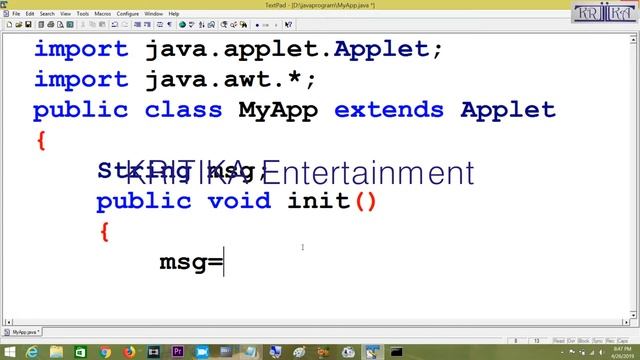Create a new document with the toolbar
This screenshot has height=360, width=640.
click(9, 24)
